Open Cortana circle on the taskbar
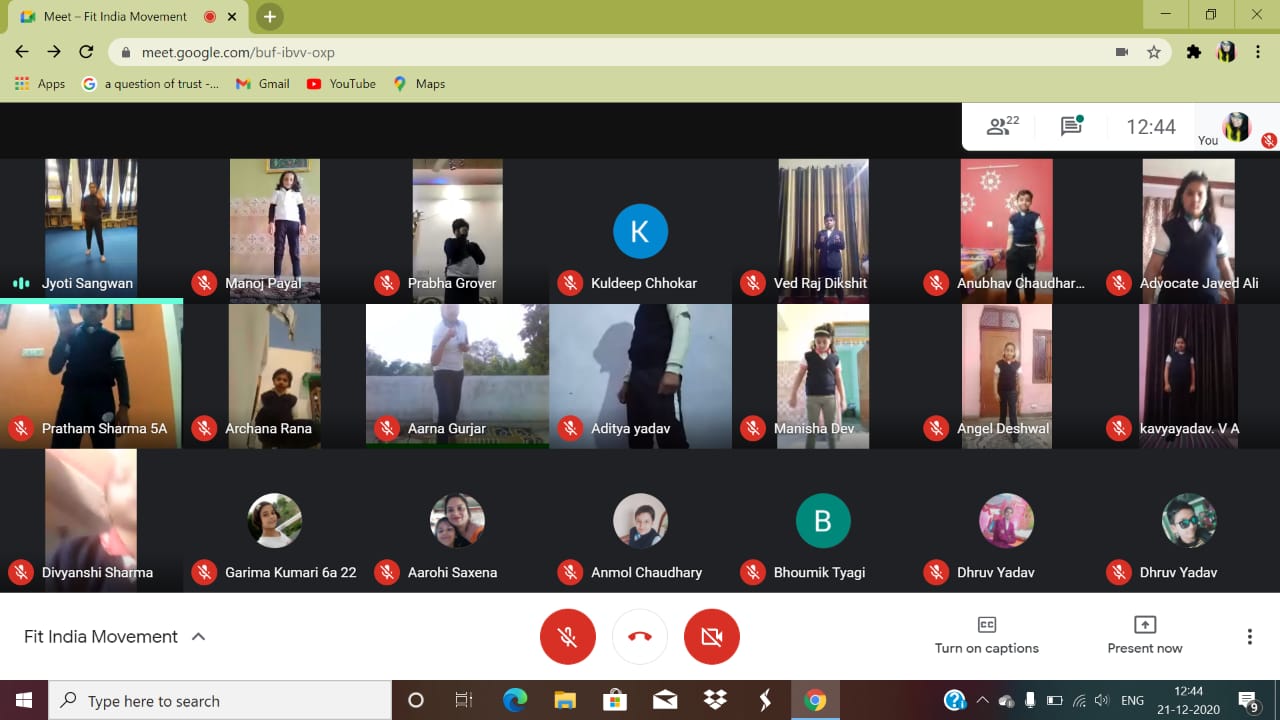Viewport: 1280px width, 720px height. tap(416, 700)
